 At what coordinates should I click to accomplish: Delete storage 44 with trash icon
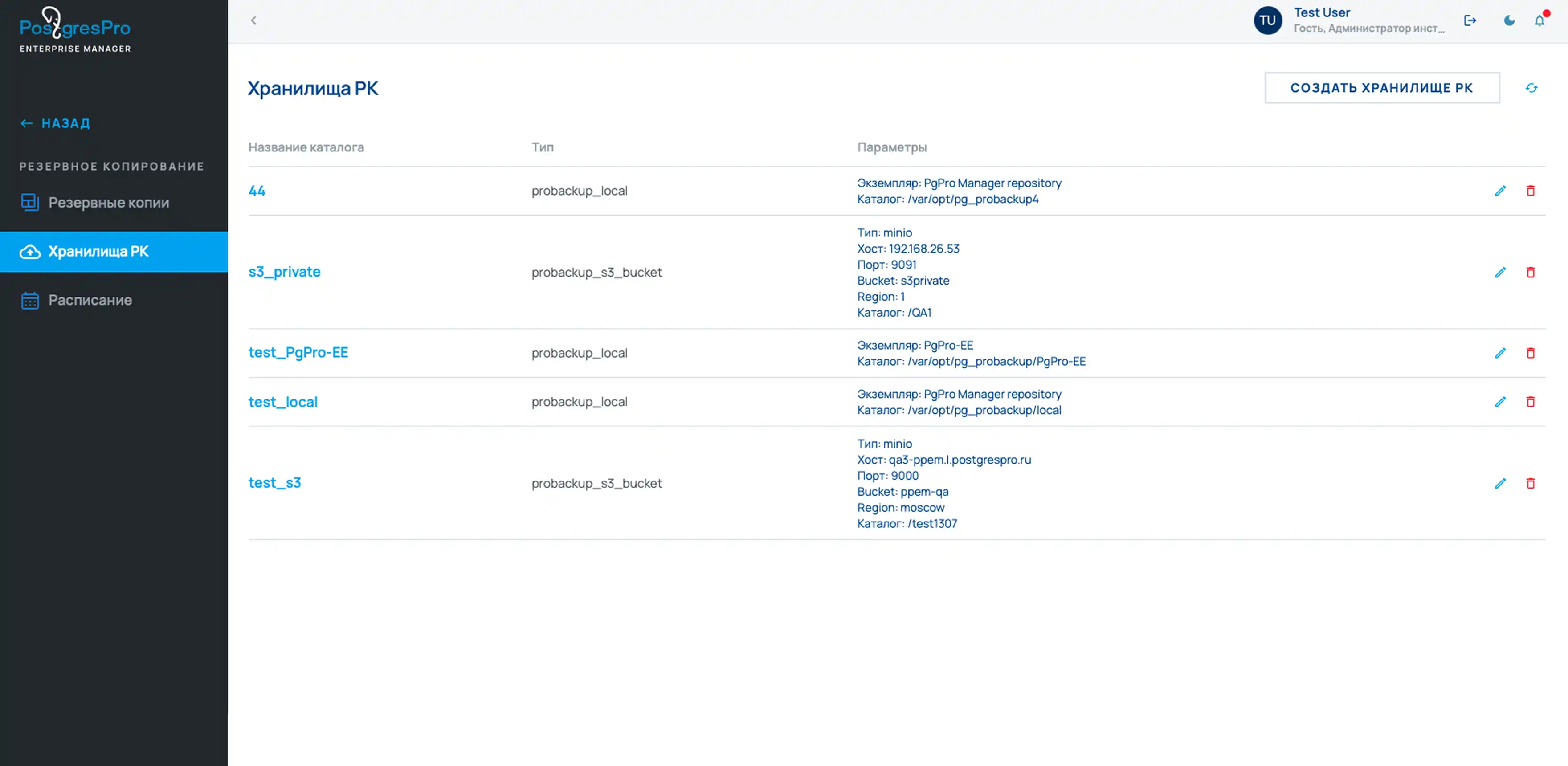1530,191
